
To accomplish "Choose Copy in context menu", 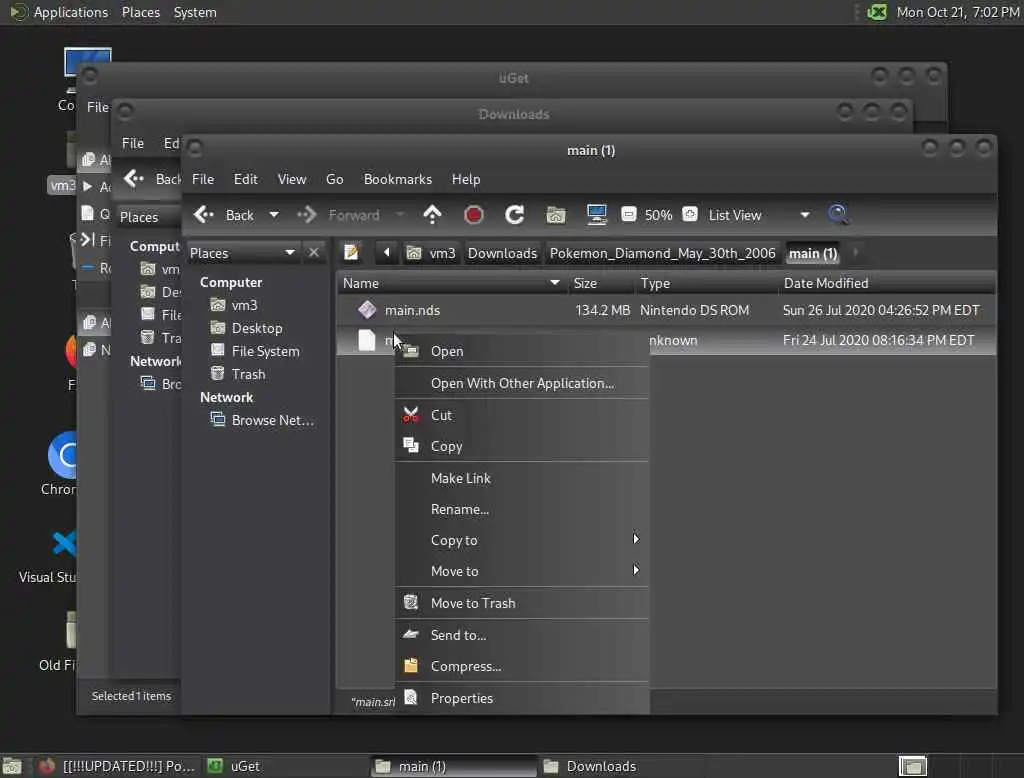I will click(x=522, y=446).
